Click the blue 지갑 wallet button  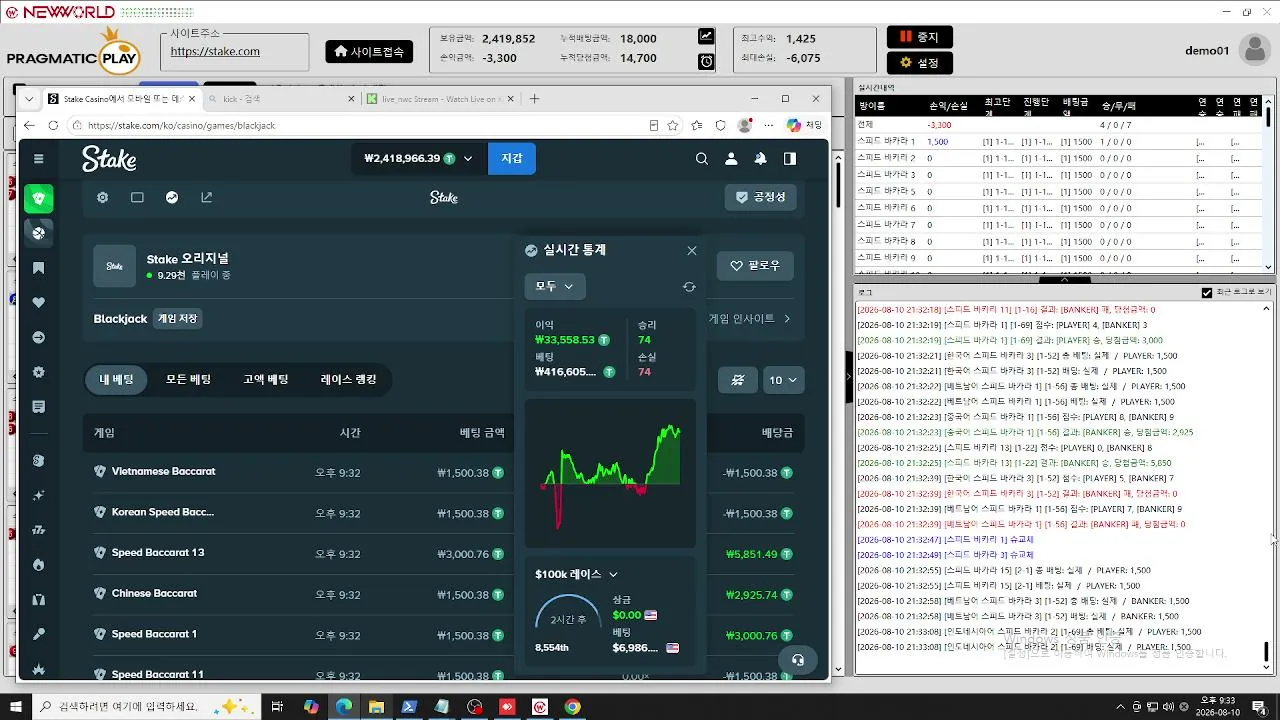point(512,158)
